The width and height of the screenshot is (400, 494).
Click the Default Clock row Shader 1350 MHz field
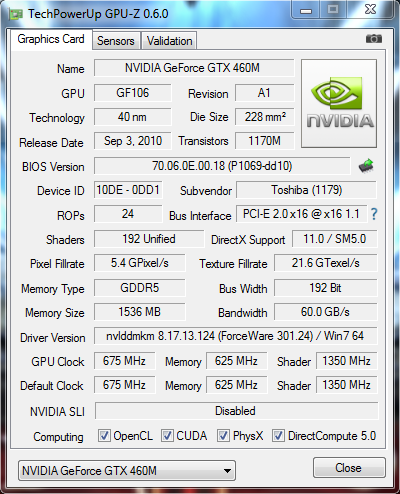click(x=346, y=385)
